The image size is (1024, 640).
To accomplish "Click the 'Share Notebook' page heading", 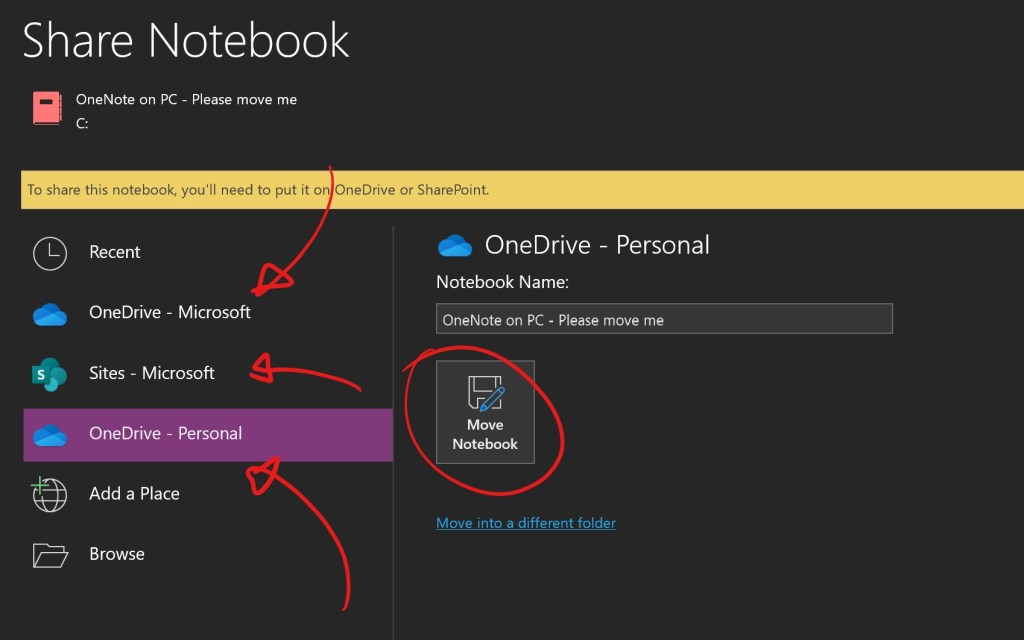I will point(186,40).
